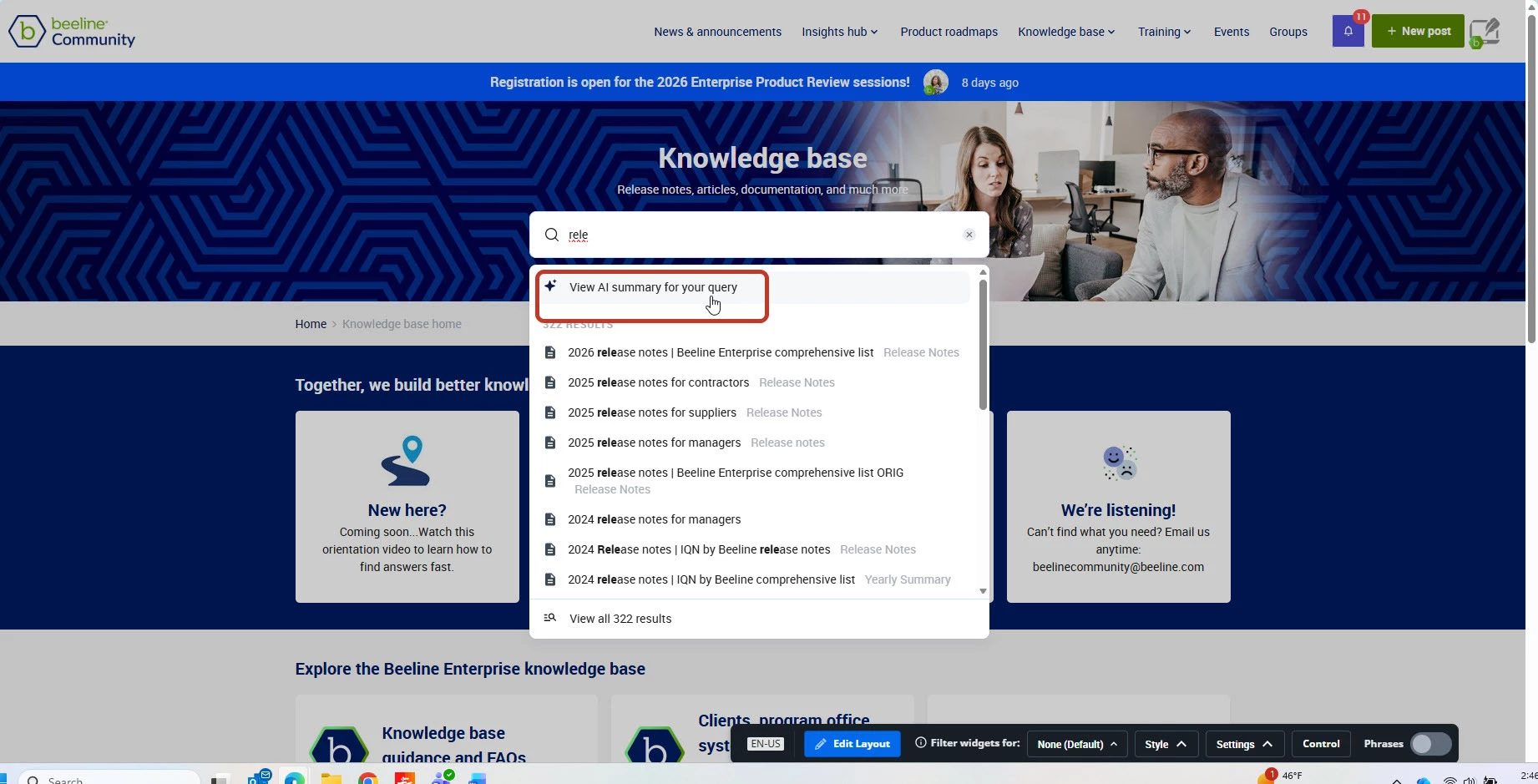Open Google Chrome from the taskbar
The height and width of the screenshot is (784, 1538).
(x=367, y=778)
